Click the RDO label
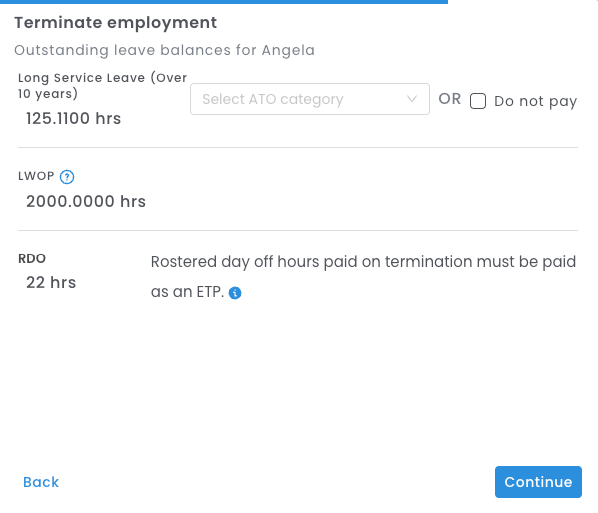Image resolution: width=598 pixels, height=513 pixels. (x=32, y=259)
